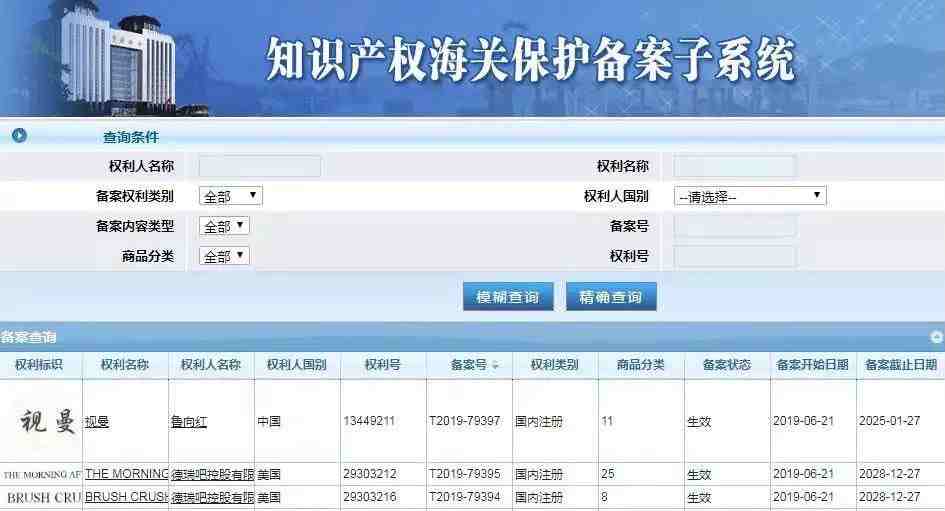
Task: Expand the 商品分类 dropdown
Action: 224,256
